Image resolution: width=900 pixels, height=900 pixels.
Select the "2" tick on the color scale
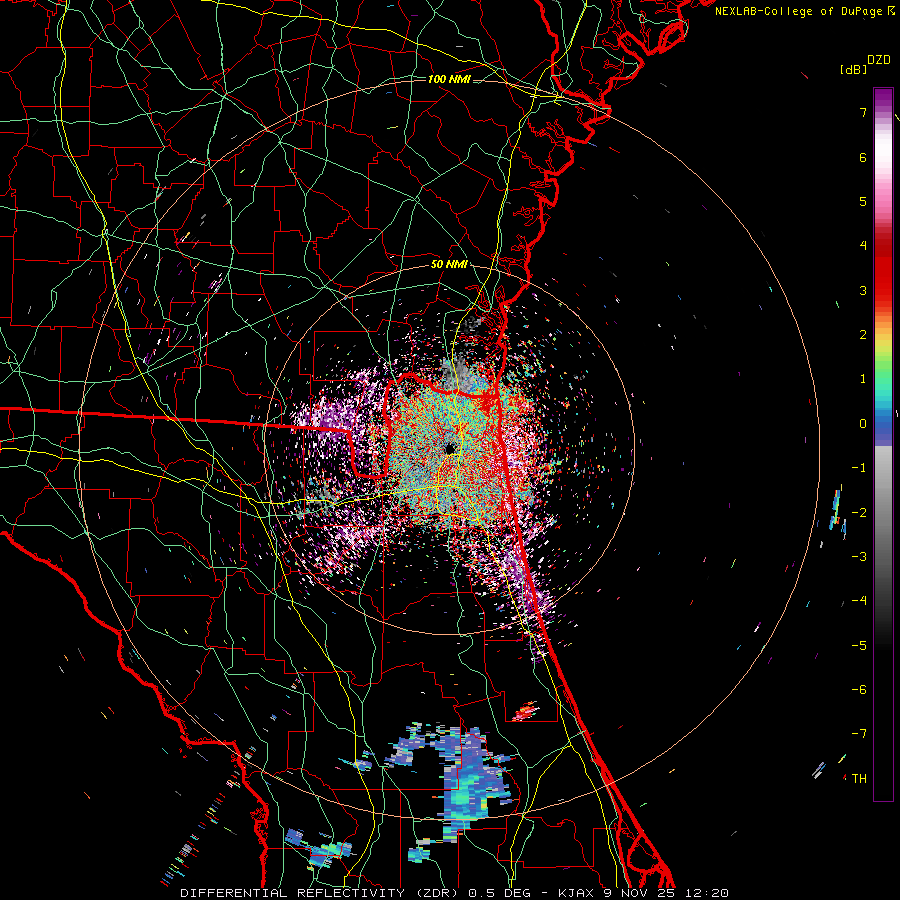point(863,335)
